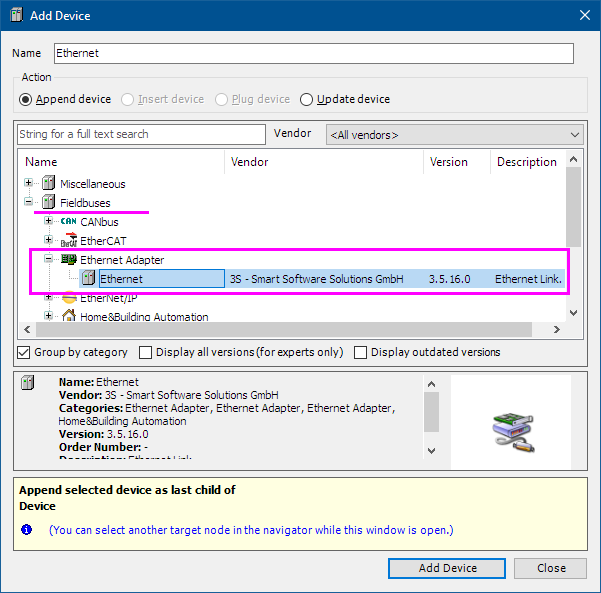
Task: Select the Fieldbuses tree item
Action: [85, 203]
